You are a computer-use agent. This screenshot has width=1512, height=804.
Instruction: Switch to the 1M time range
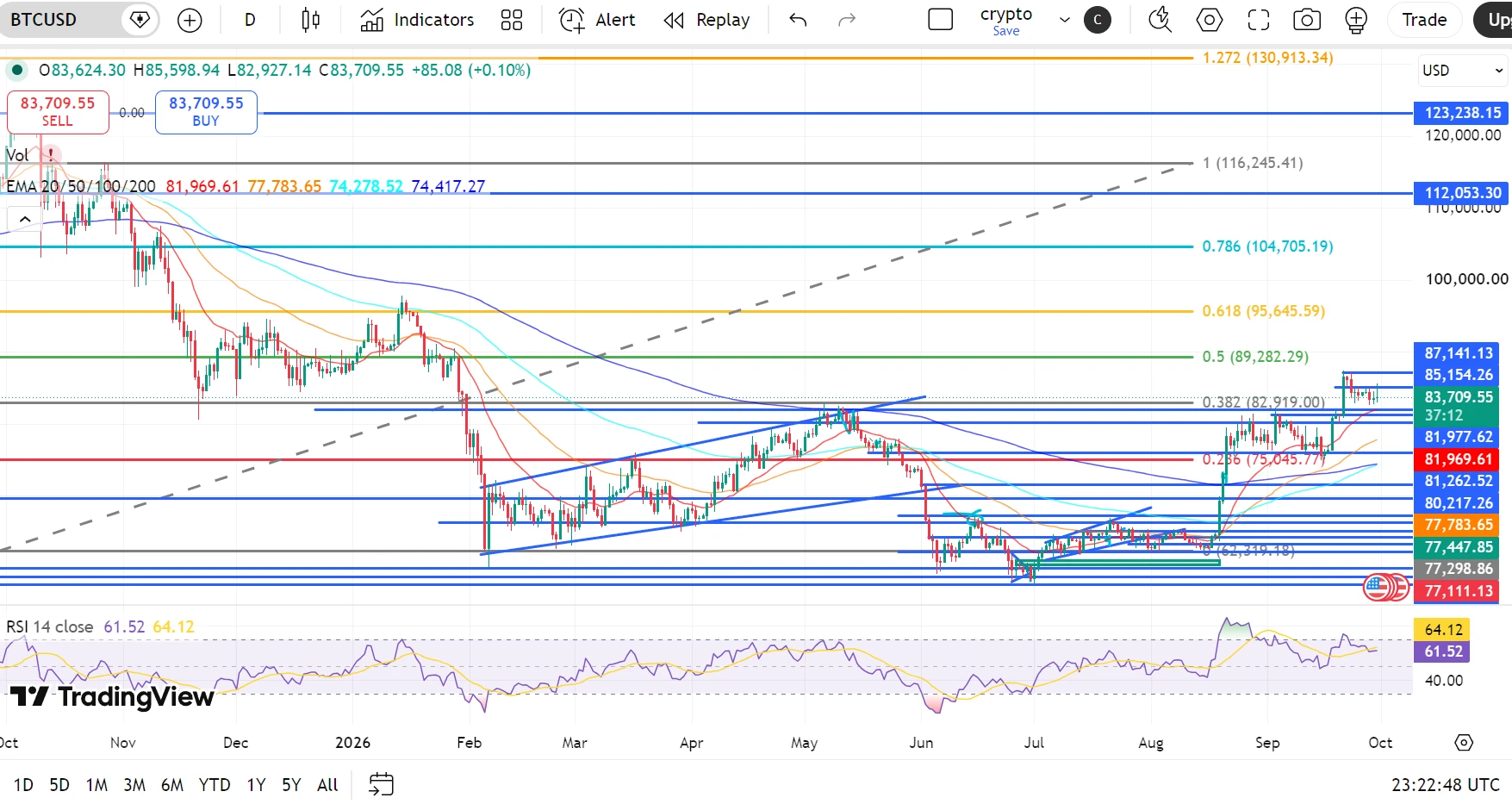[96, 785]
